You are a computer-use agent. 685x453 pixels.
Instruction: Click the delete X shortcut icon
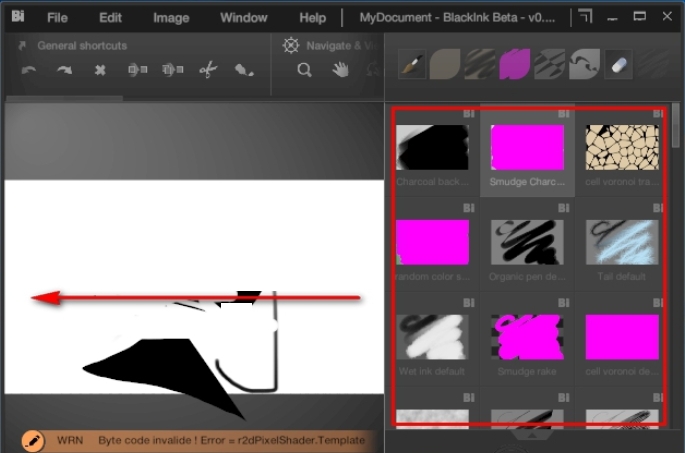100,70
